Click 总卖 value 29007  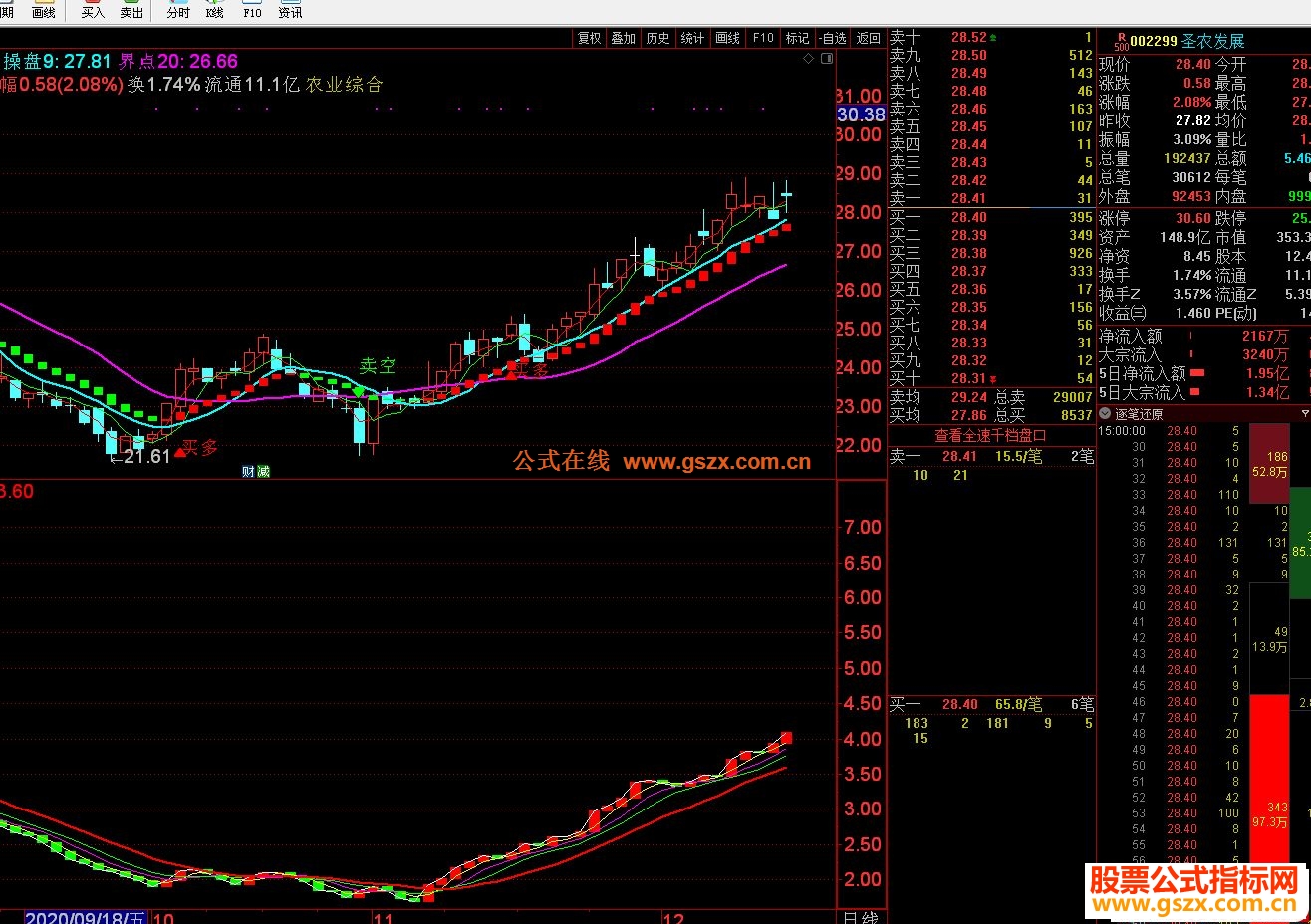(x=1073, y=397)
